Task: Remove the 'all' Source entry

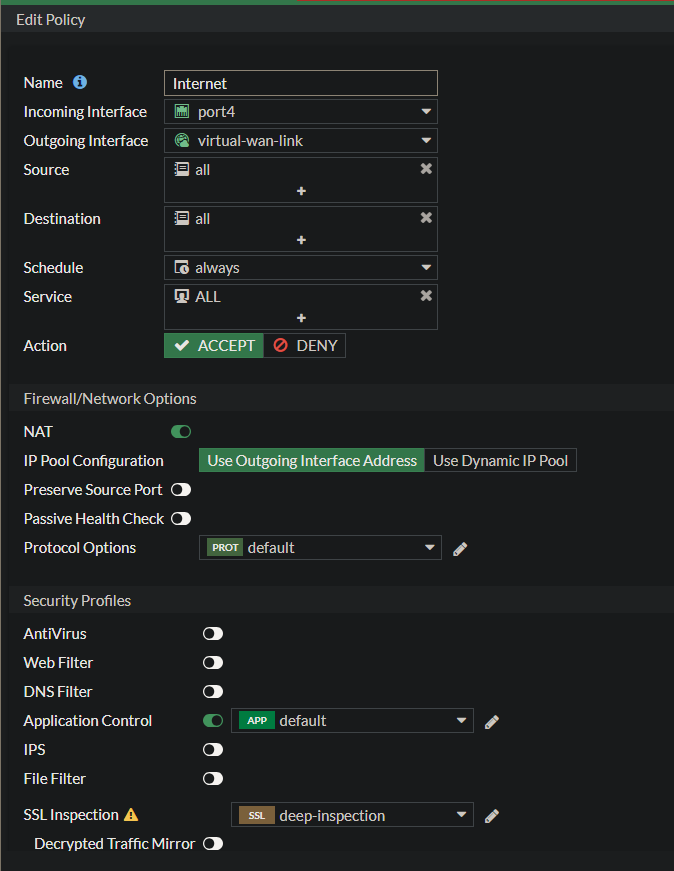Action: [x=426, y=169]
